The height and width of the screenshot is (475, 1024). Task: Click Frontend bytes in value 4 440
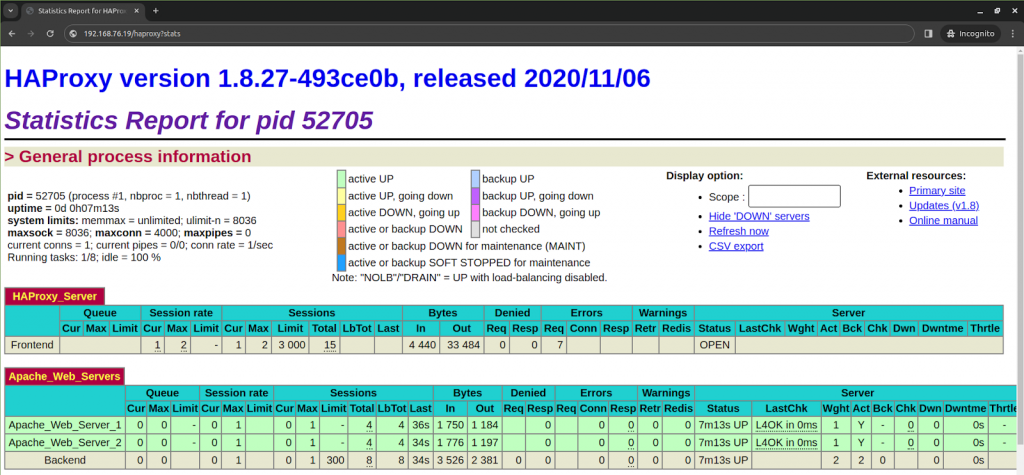click(421, 345)
